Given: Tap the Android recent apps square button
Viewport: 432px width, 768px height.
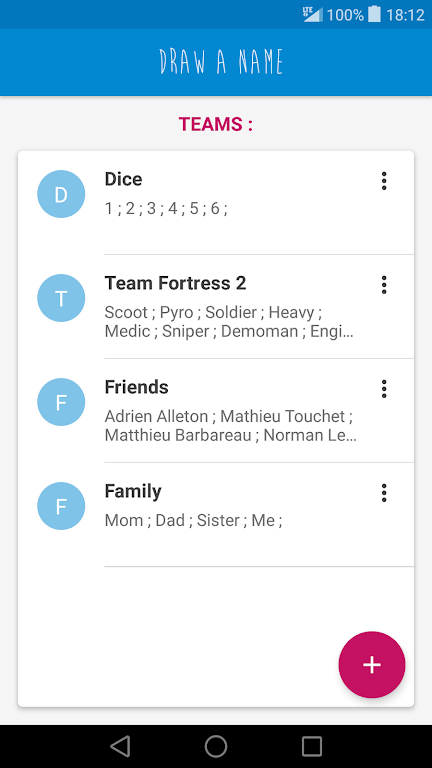Looking at the screenshot, I should pos(312,746).
